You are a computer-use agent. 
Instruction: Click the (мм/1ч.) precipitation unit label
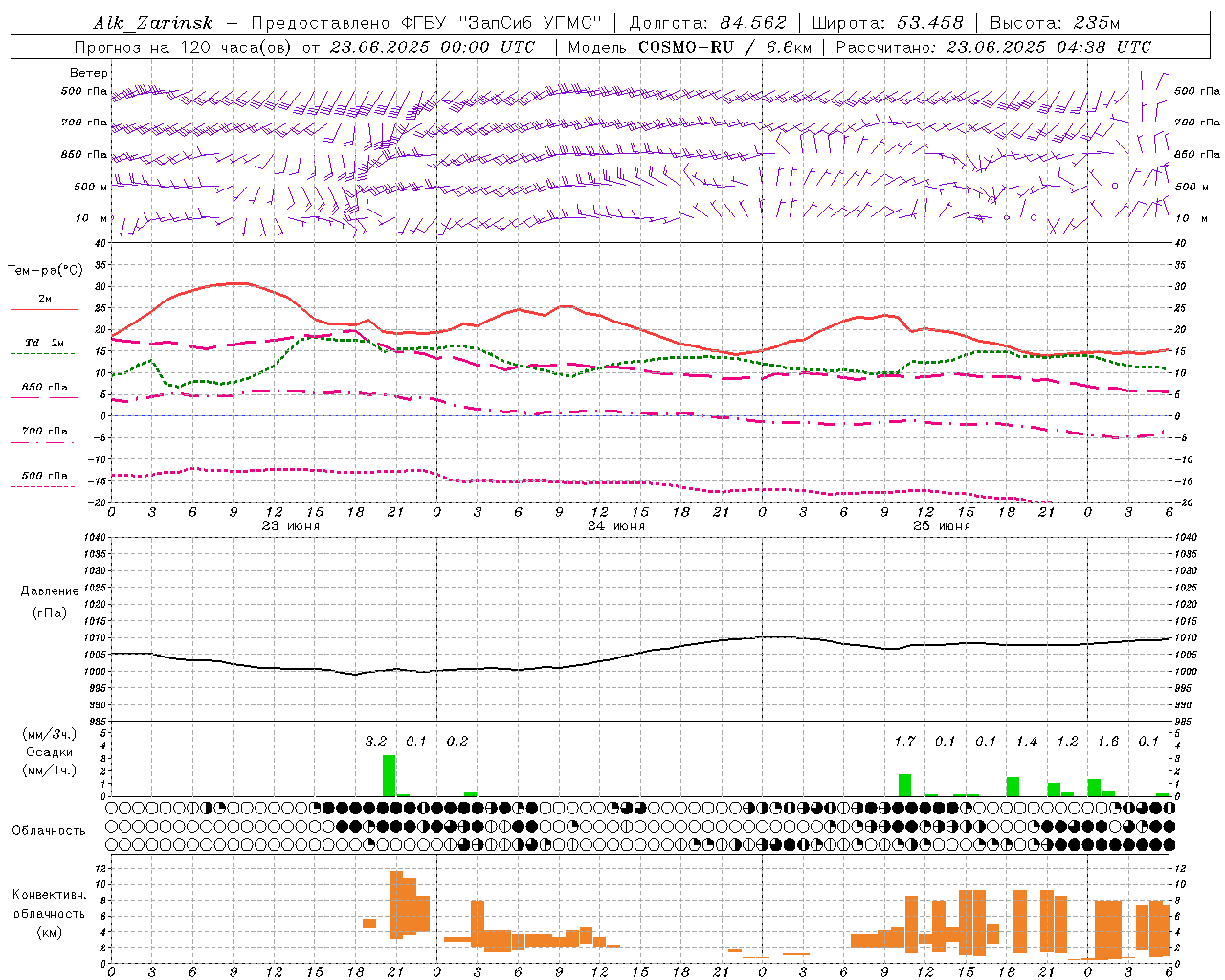pos(49,771)
